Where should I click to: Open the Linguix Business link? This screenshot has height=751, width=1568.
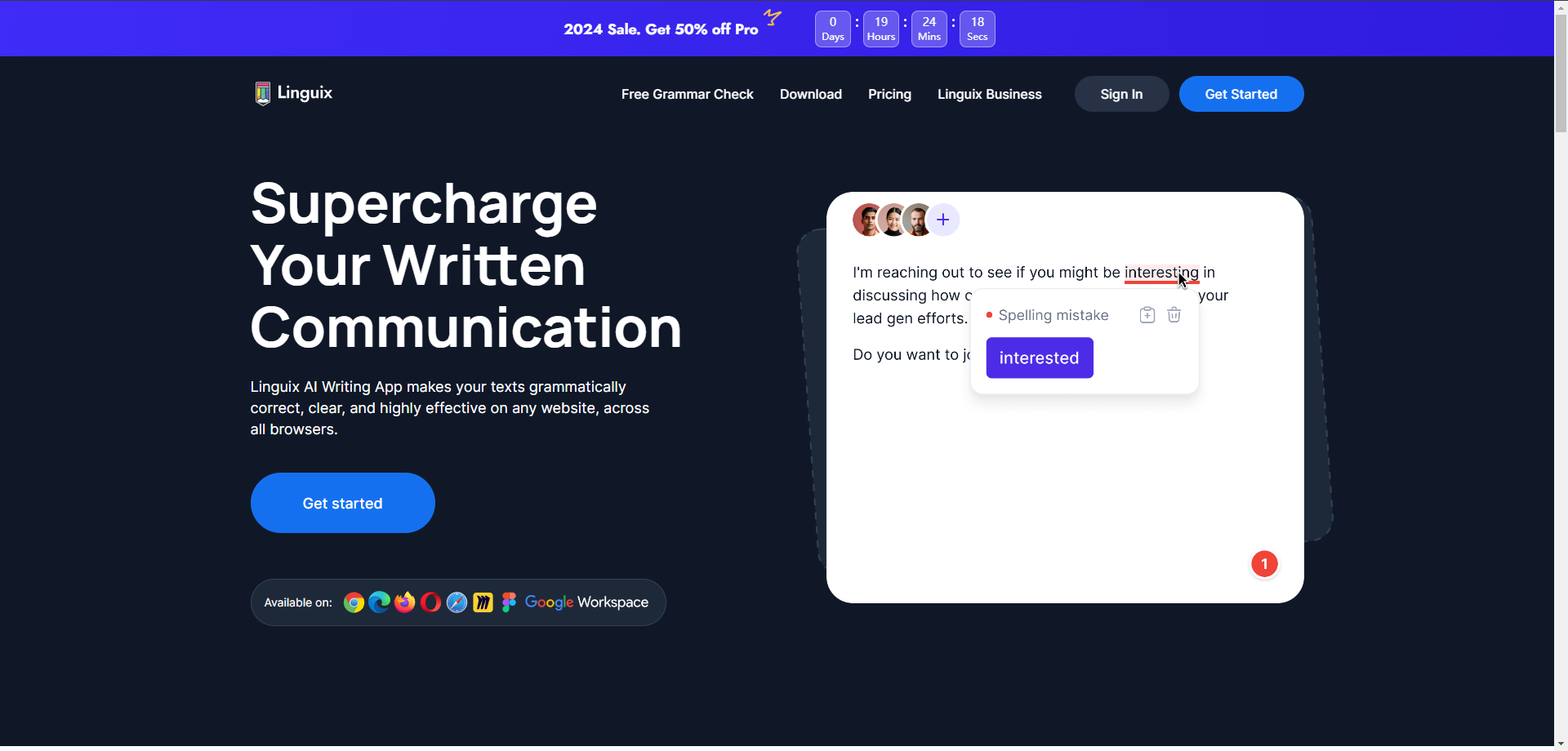[989, 95]
